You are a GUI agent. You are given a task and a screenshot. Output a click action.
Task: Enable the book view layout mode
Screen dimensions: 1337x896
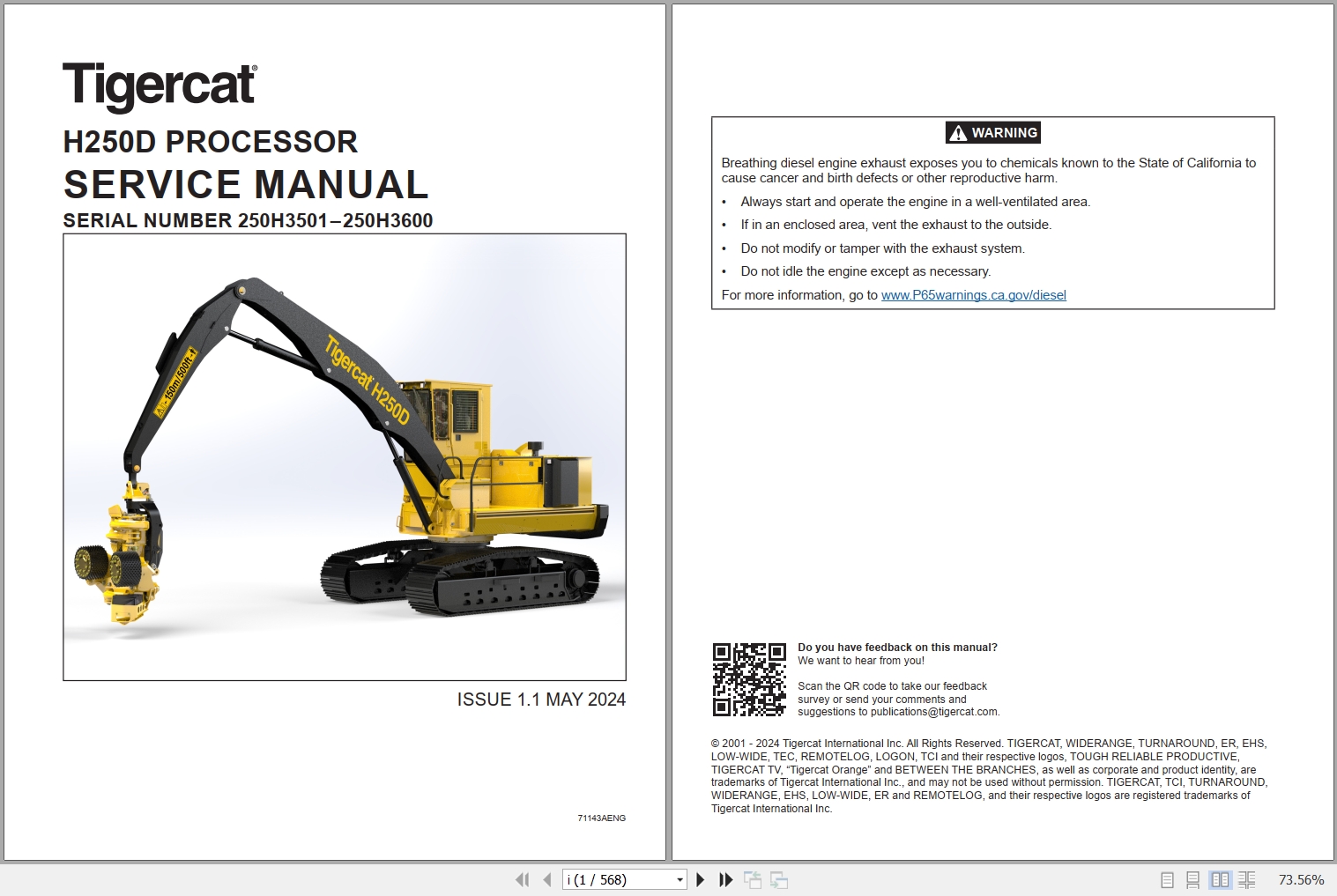click(1247, 879)
